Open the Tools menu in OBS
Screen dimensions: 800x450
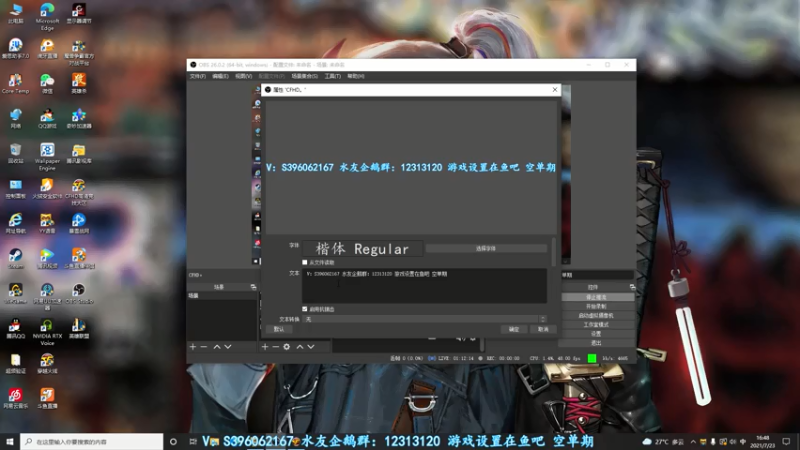pyautogui.click(x=333, y=76)
